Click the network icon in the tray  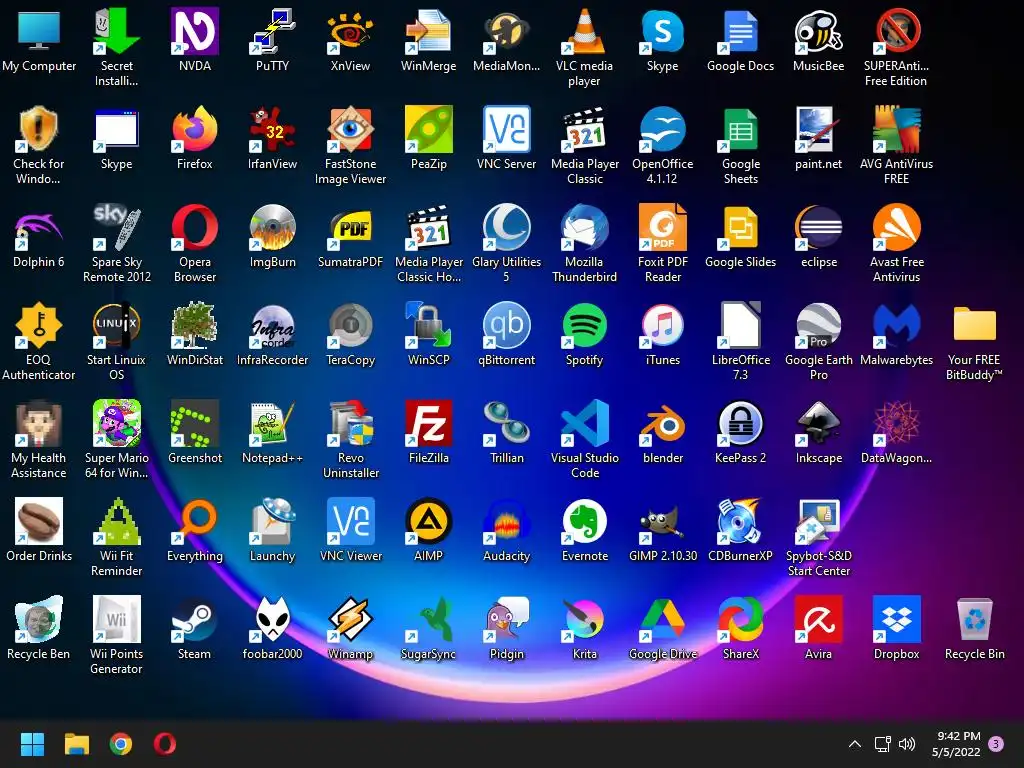(x=882, y=744)
